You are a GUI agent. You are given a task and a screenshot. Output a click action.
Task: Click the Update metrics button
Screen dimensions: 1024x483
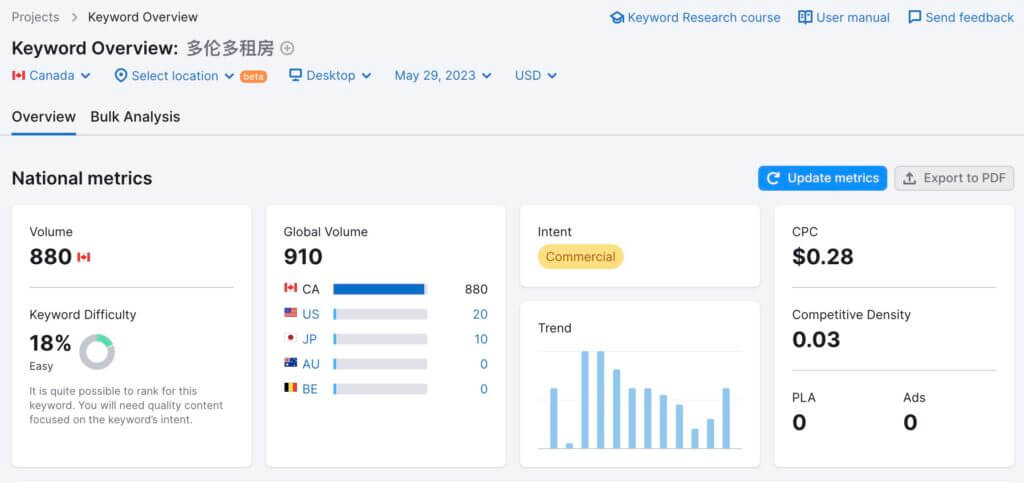click(822, 178)
